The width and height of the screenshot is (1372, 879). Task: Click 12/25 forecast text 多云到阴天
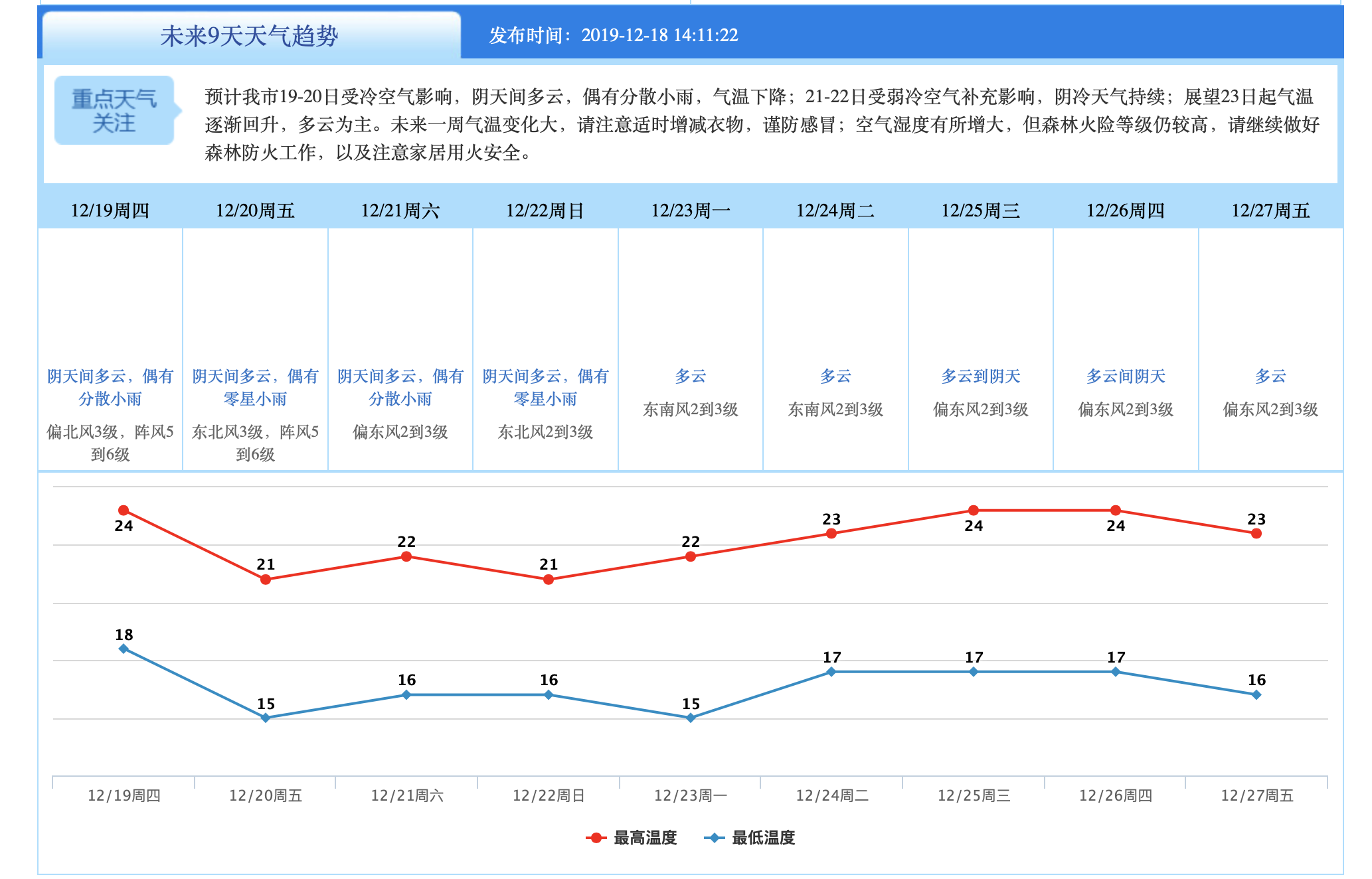[981, 376]
